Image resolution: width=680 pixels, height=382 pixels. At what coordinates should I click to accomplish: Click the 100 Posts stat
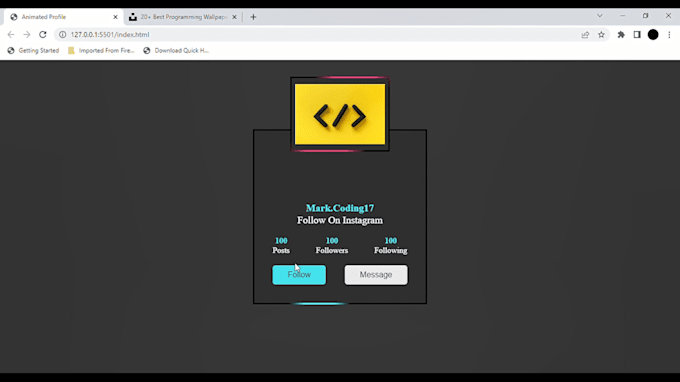click(x=281, y=245)
